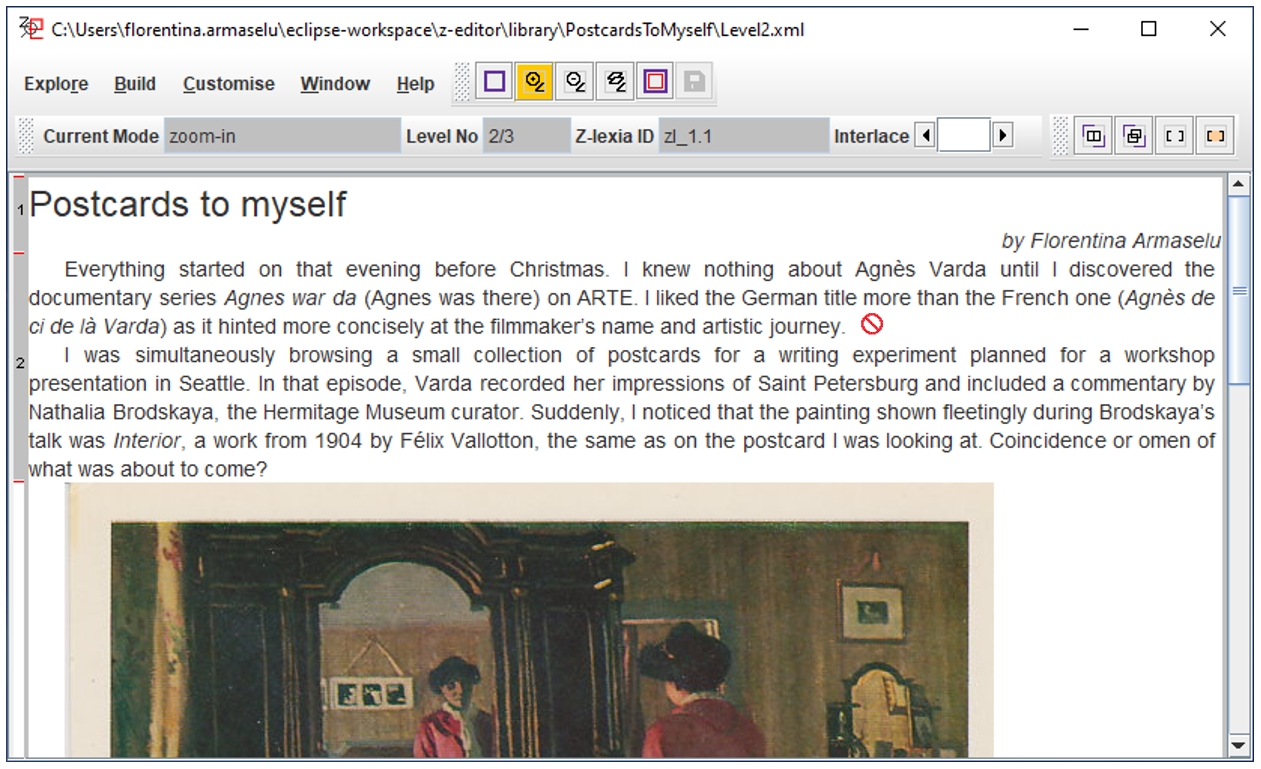The image size is (1261, 769).
Task: Maximize the Z-editor window
Action: (1149, 29)
